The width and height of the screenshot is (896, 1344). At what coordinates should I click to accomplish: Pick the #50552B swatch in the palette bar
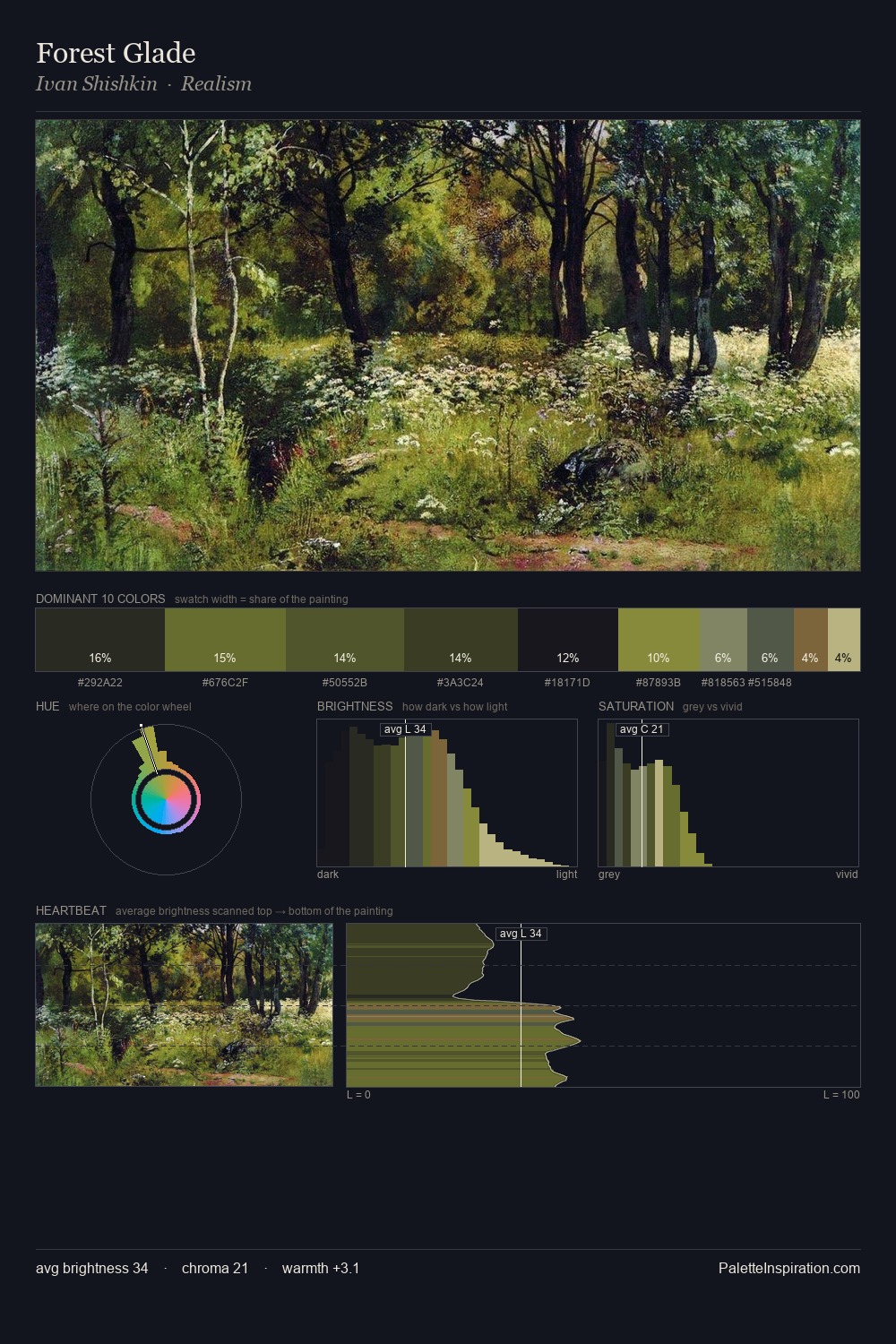coord(345,640)
